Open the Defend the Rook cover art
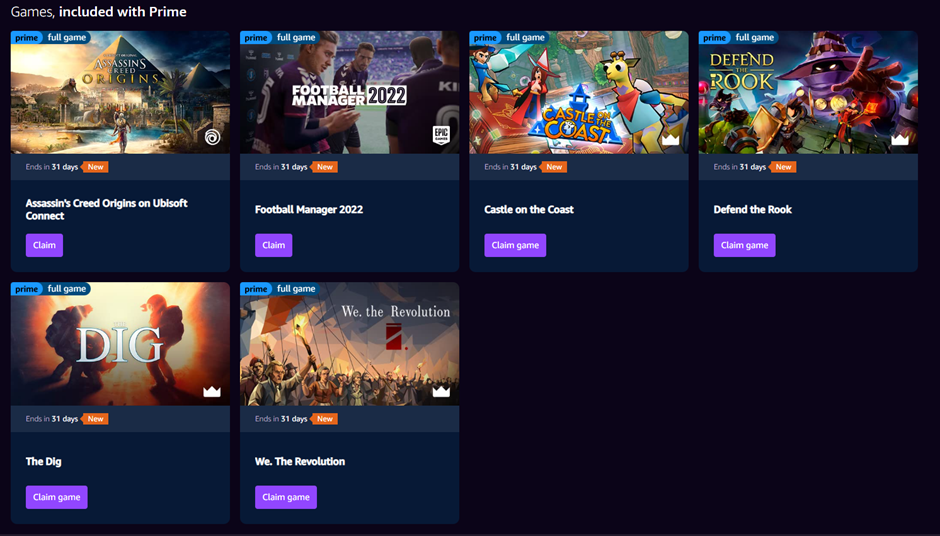940x536 pixels. coord(808,92)
